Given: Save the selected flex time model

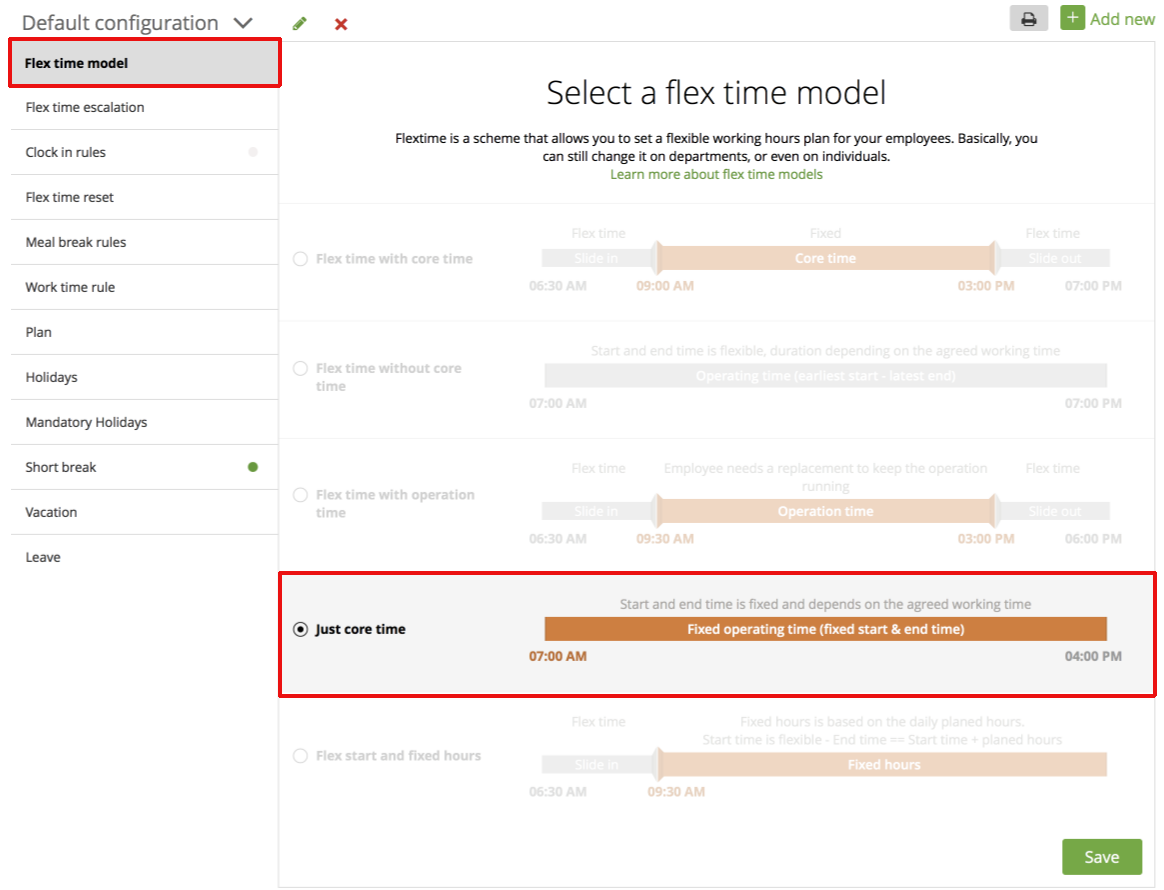Looking at the screenshot, I should (x=1101, y=856).
